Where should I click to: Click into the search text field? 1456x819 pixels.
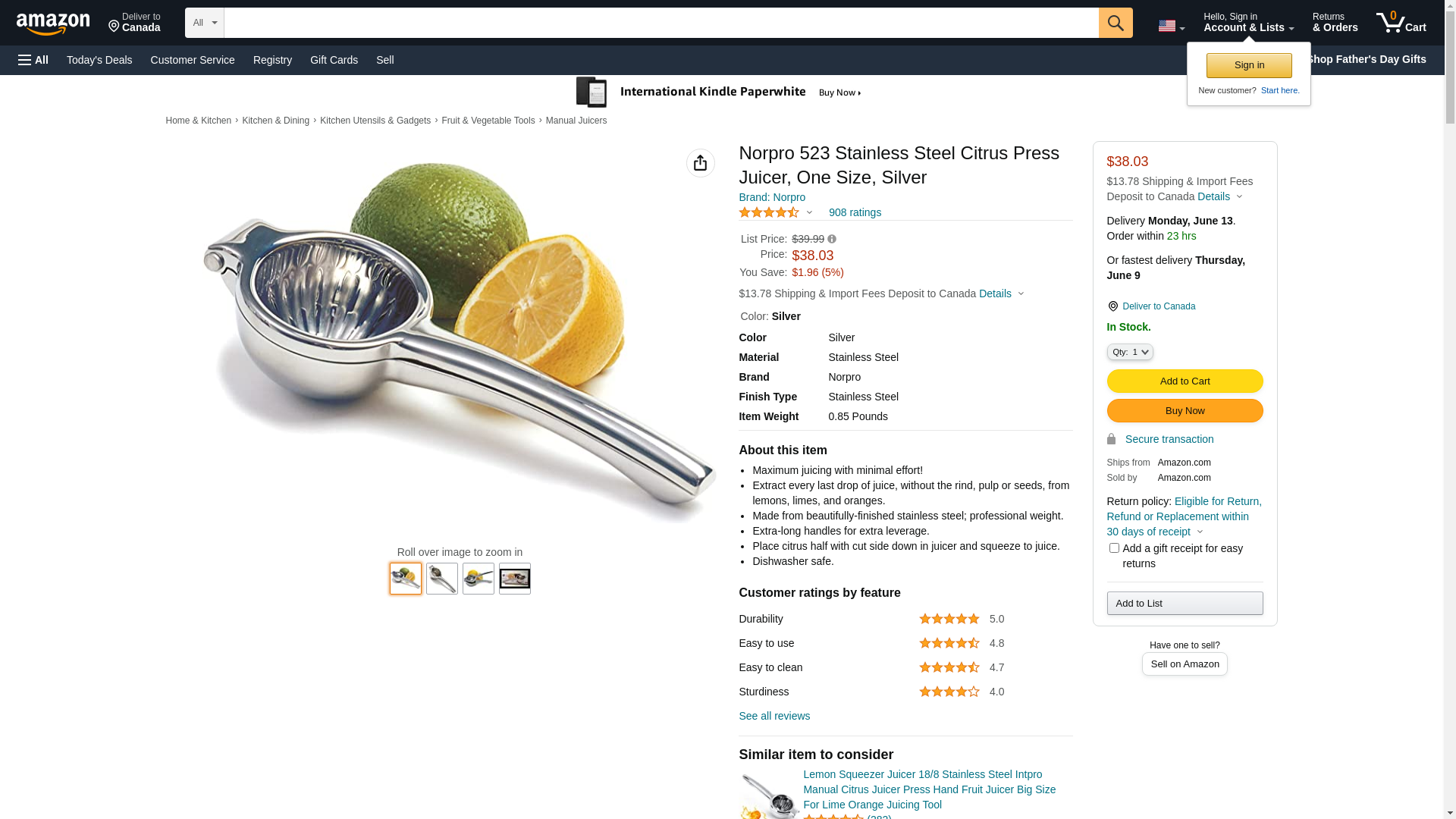tap(660, 23)
